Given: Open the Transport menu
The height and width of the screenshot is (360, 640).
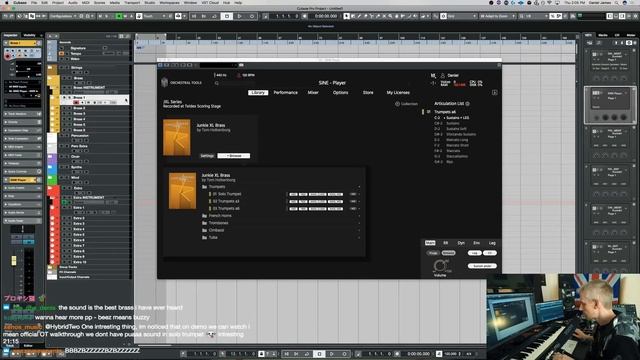Looking at the screenshot, I should tap(132, 2).
